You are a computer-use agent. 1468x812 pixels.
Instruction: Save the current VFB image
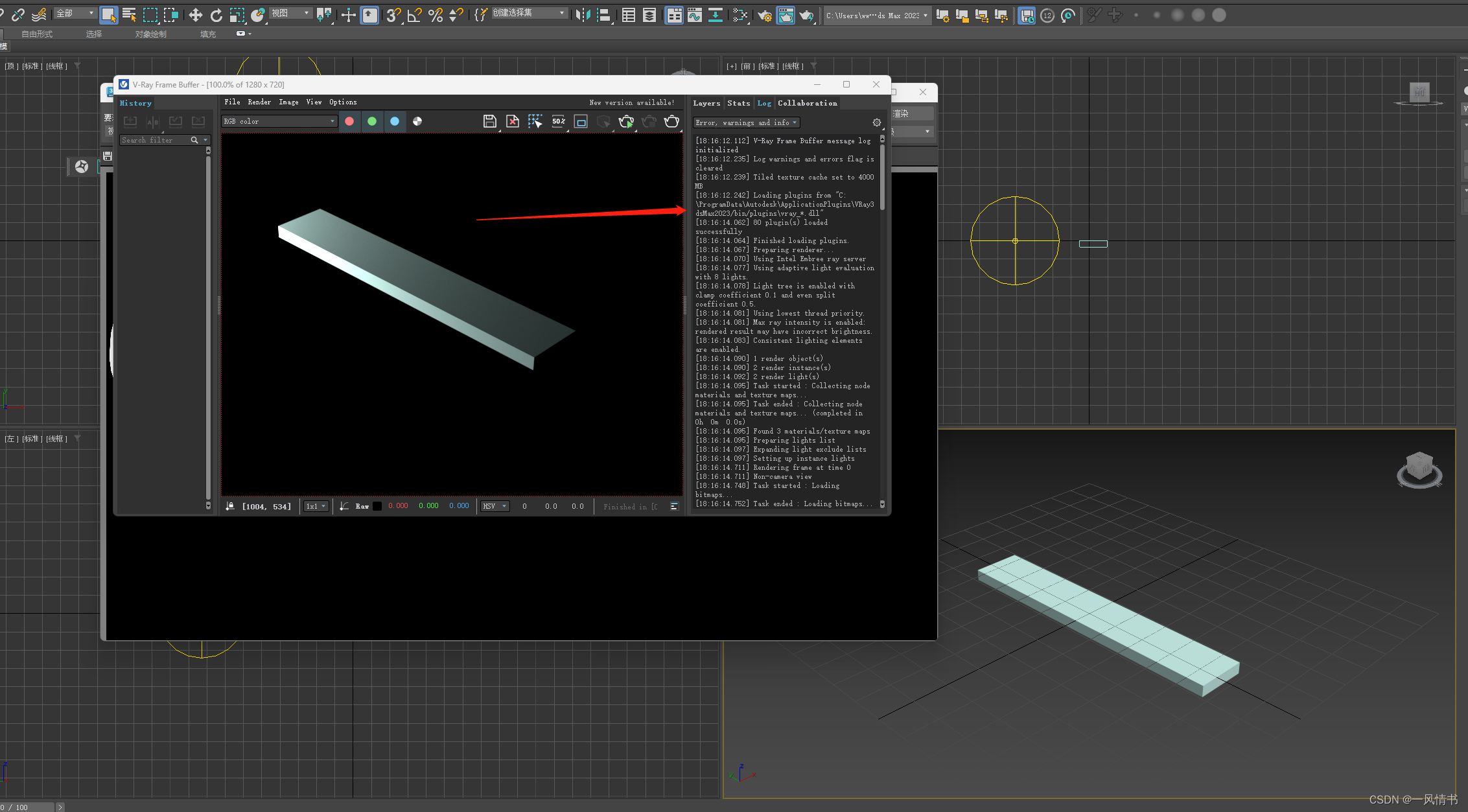pyautogui.click(x=490, y=121)
